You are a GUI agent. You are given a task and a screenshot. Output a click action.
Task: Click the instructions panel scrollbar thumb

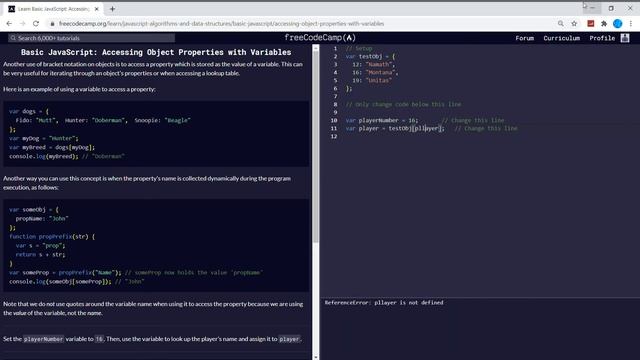(316, 147)
